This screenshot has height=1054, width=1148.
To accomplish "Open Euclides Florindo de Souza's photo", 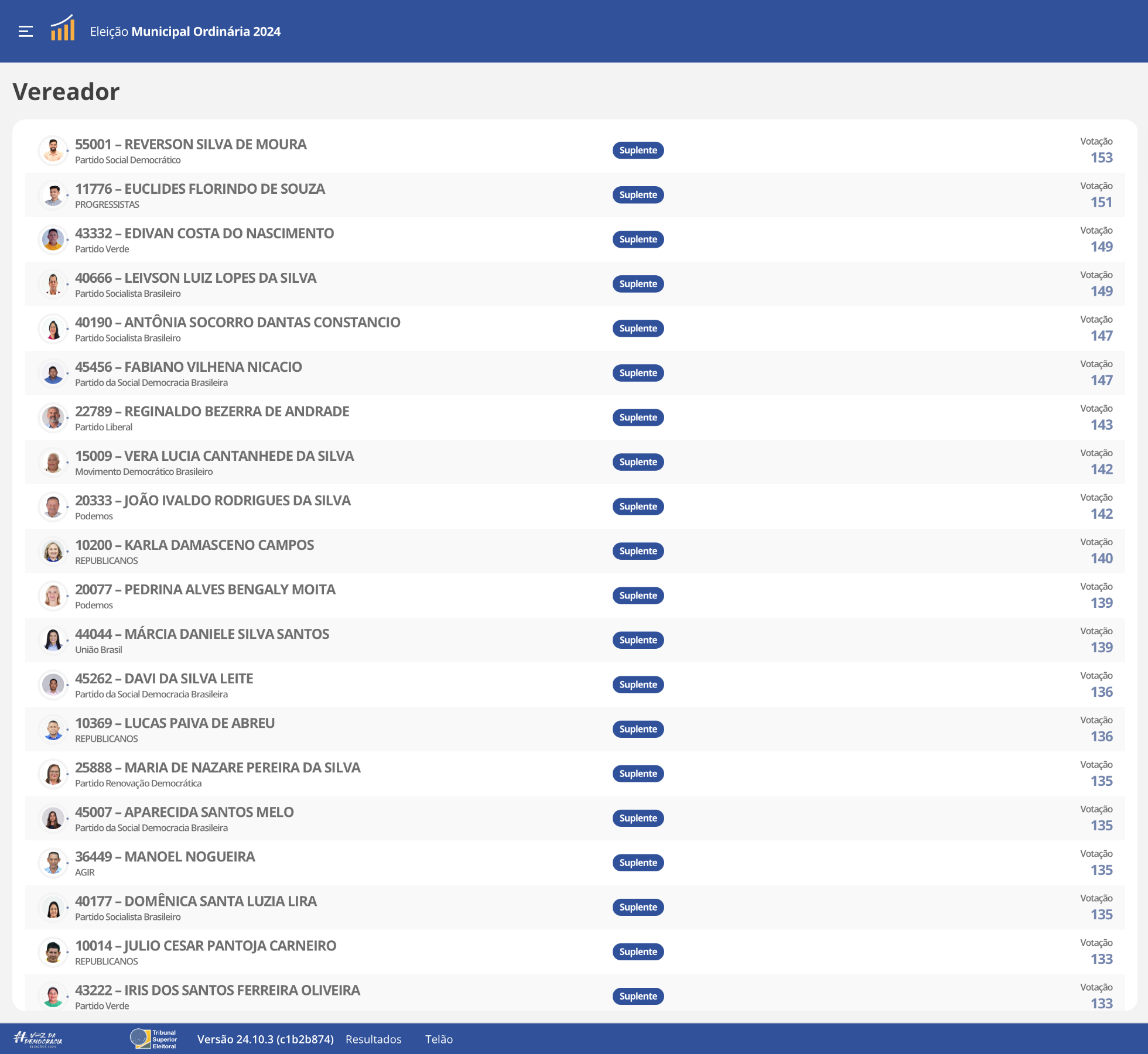I will click(53, 195).
